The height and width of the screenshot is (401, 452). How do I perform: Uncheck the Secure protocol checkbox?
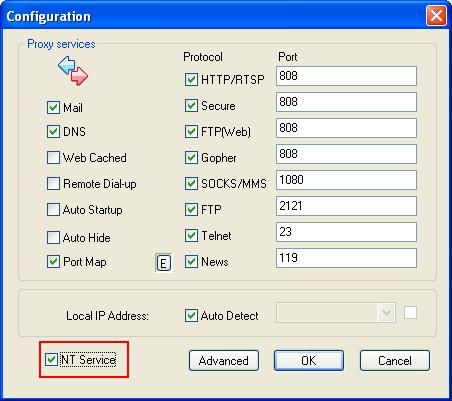pyautogui.click(x=191, y=106)
